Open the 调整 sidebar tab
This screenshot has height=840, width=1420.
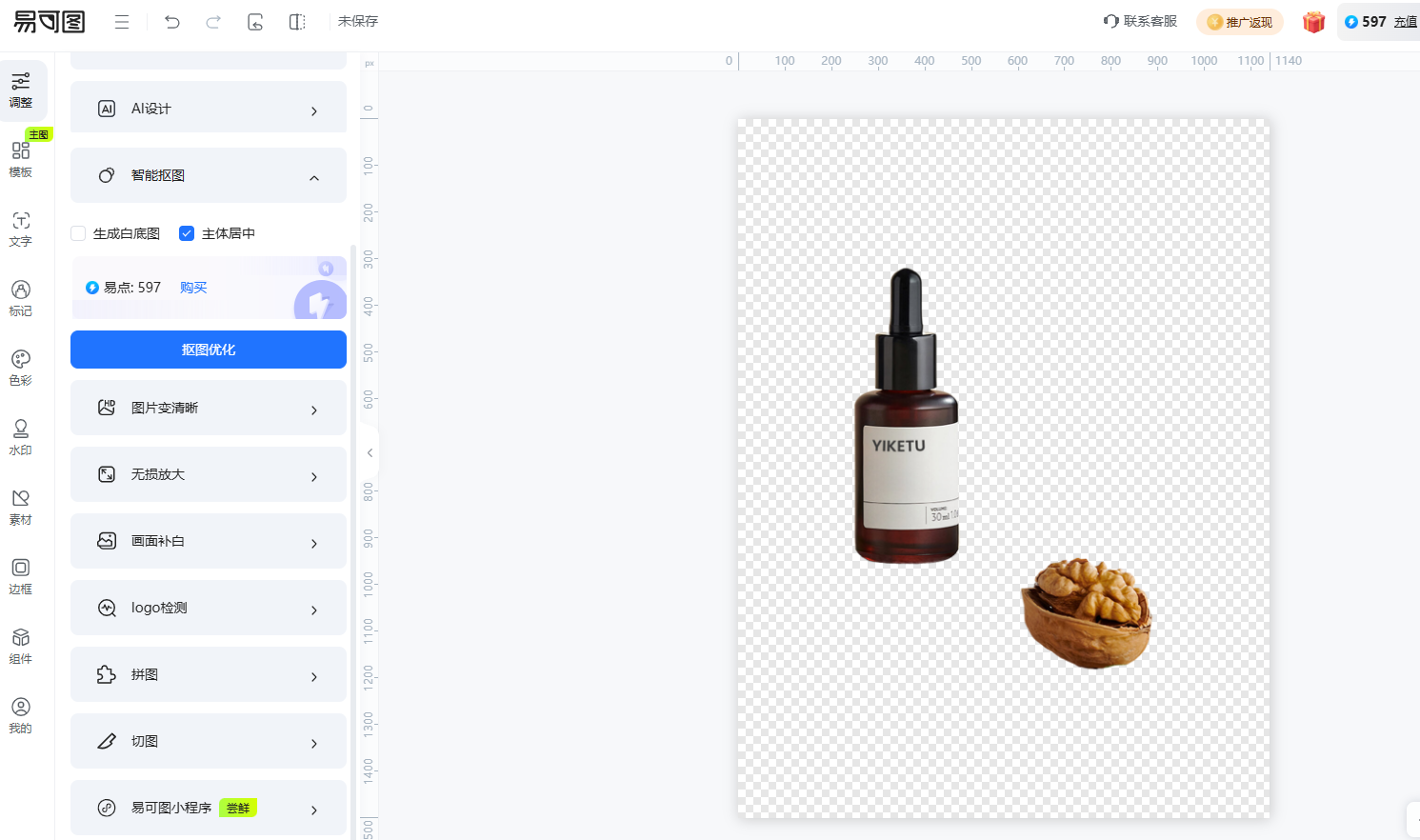[x=21, y=90]
